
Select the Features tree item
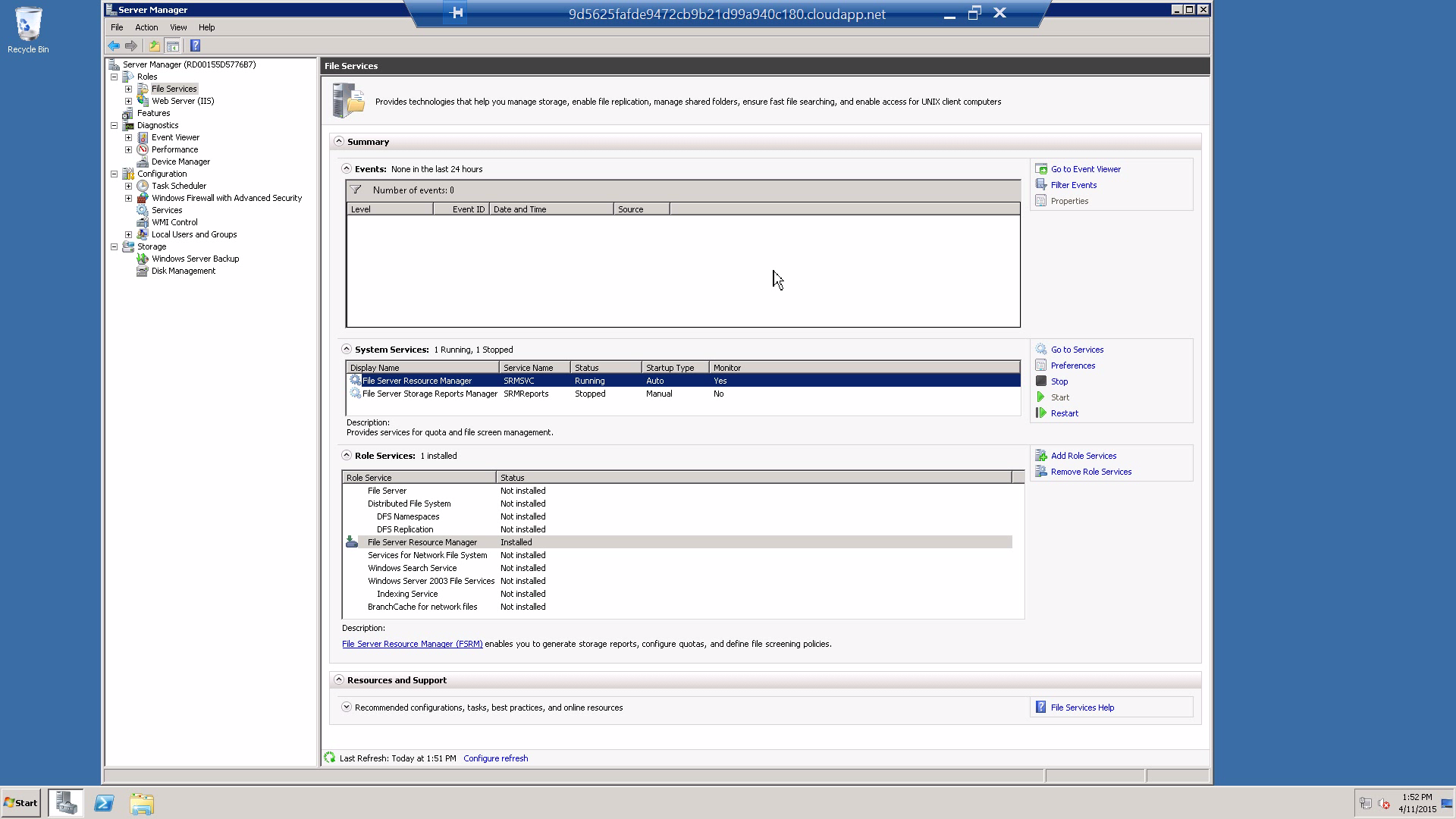pyautogui.click(x=153, y=113)
